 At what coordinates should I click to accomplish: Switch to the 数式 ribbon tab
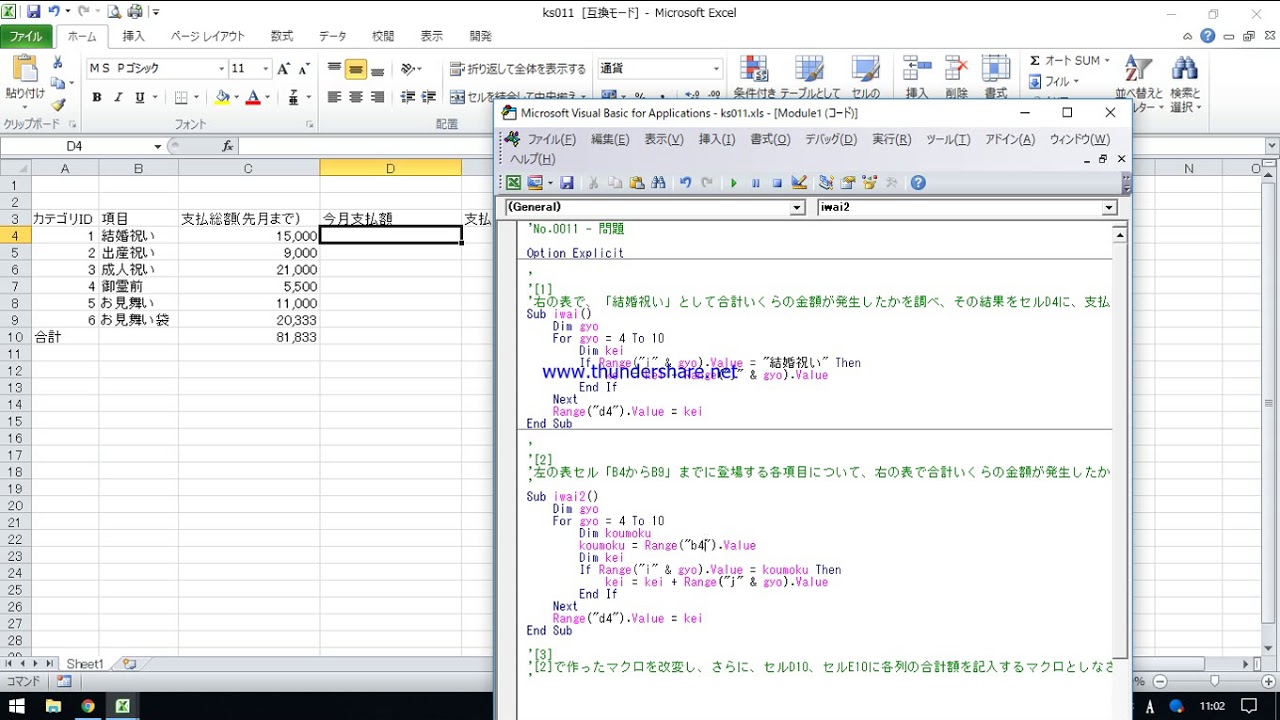[282, 36]
